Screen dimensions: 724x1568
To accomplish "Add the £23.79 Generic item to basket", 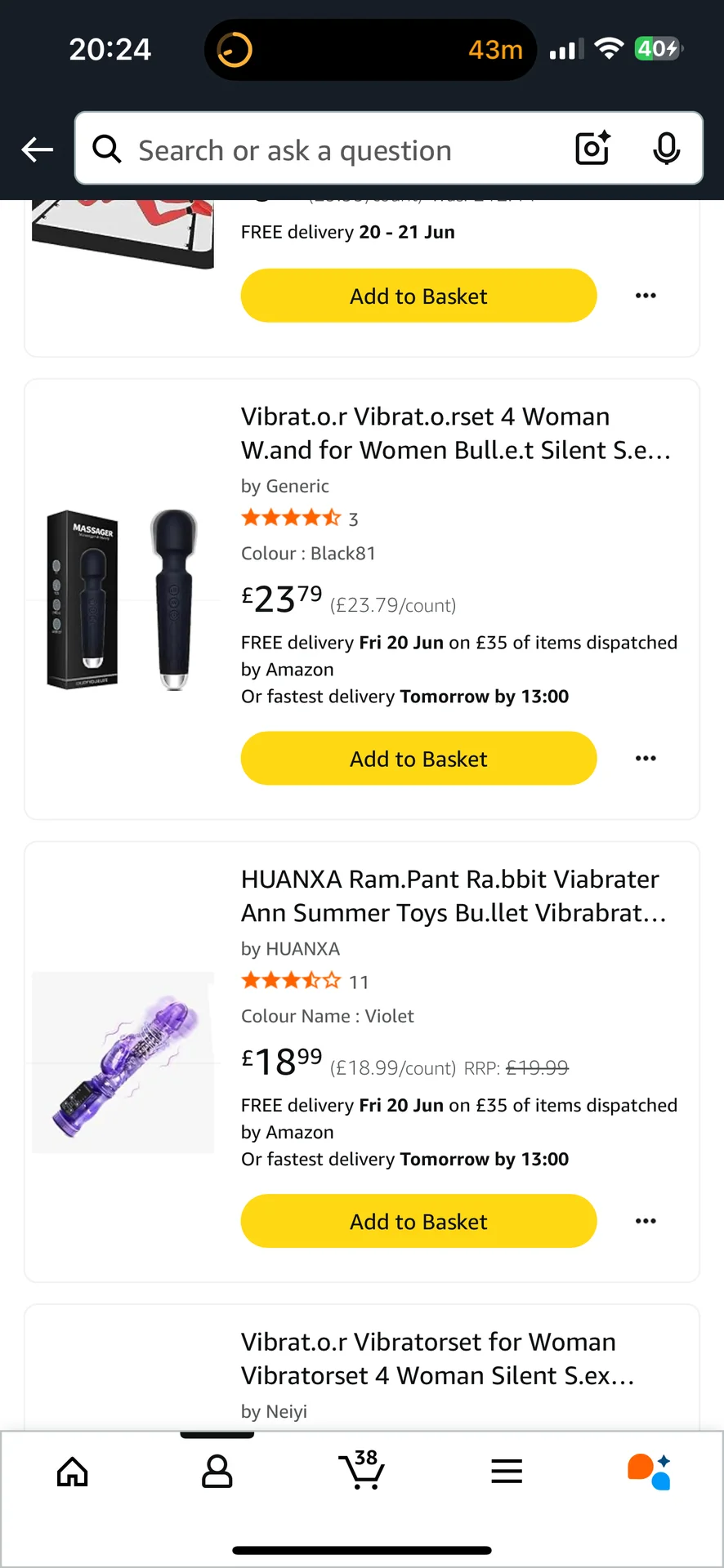I will (x=418, y=759).
